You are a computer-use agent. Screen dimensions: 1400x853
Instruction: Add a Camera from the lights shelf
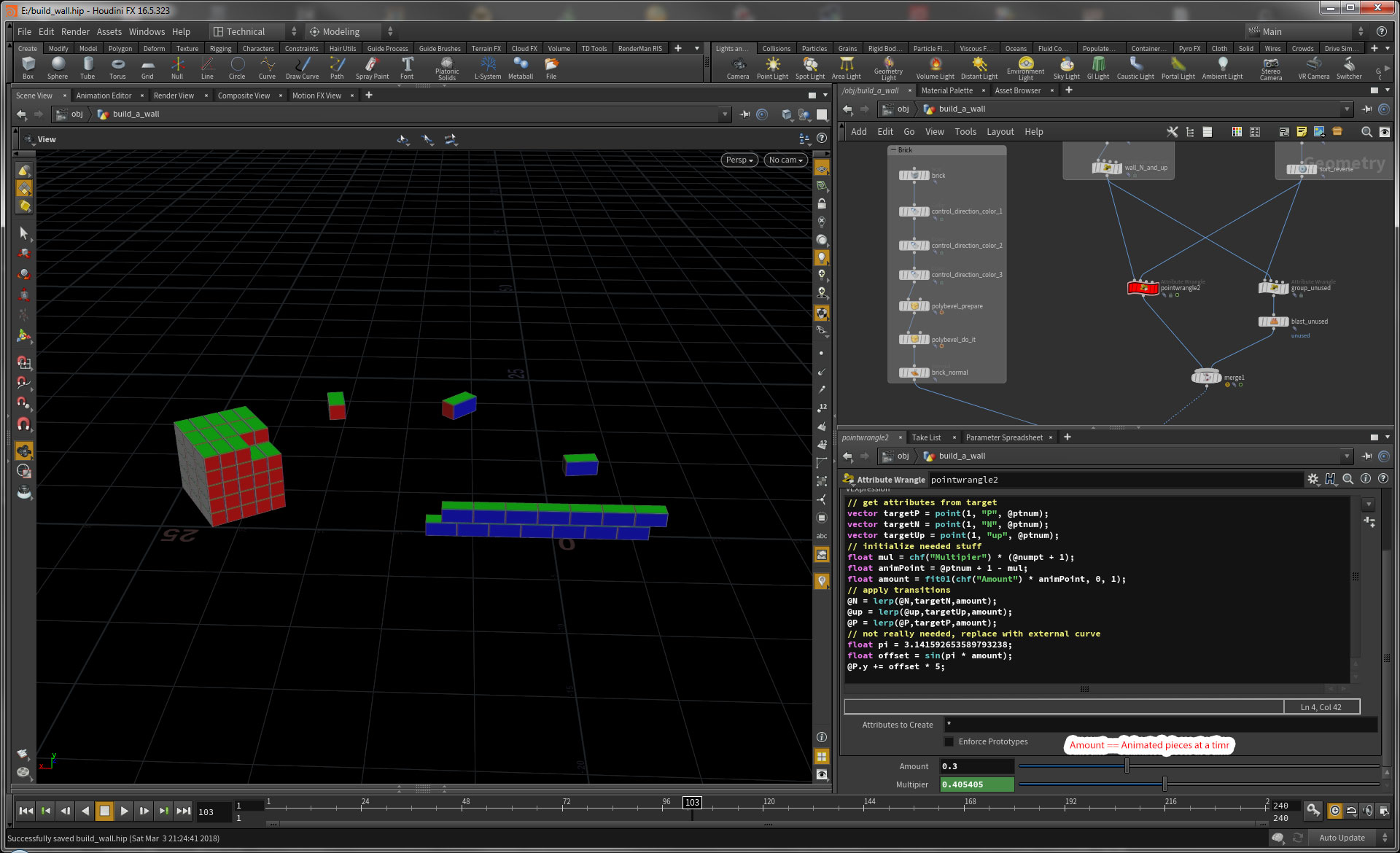738,68
